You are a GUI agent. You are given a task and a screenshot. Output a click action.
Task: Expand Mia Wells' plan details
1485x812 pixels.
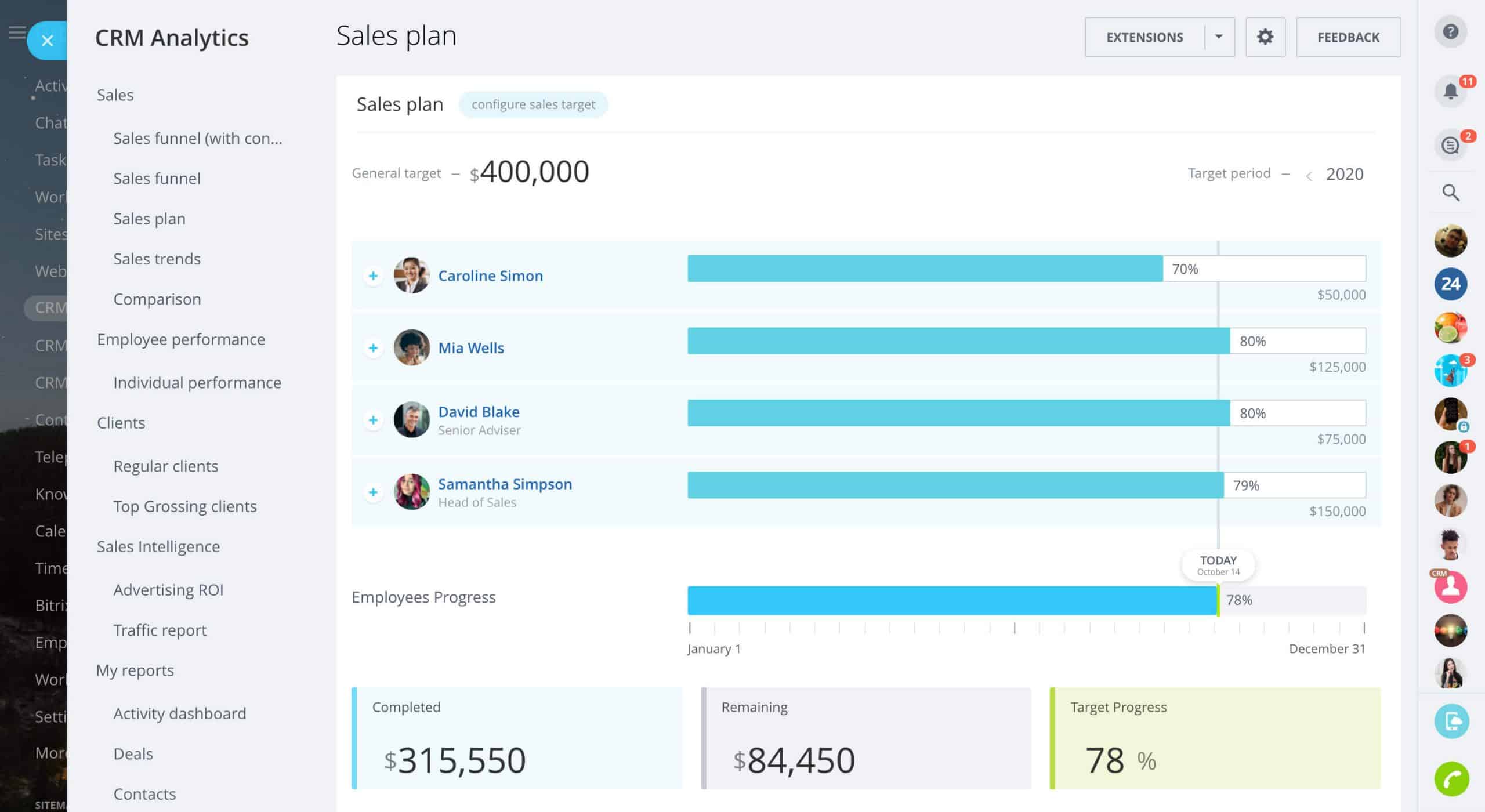[x=373, y=348]
